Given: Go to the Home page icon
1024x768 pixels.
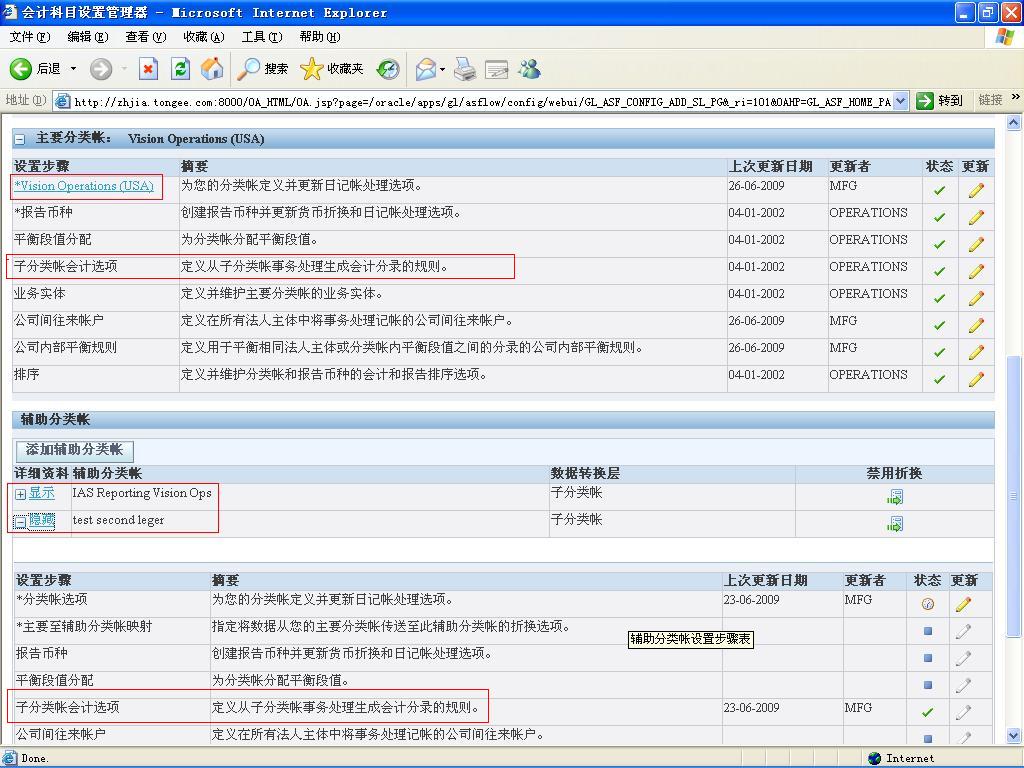Looking at the screenshot, I should (212, 69).
